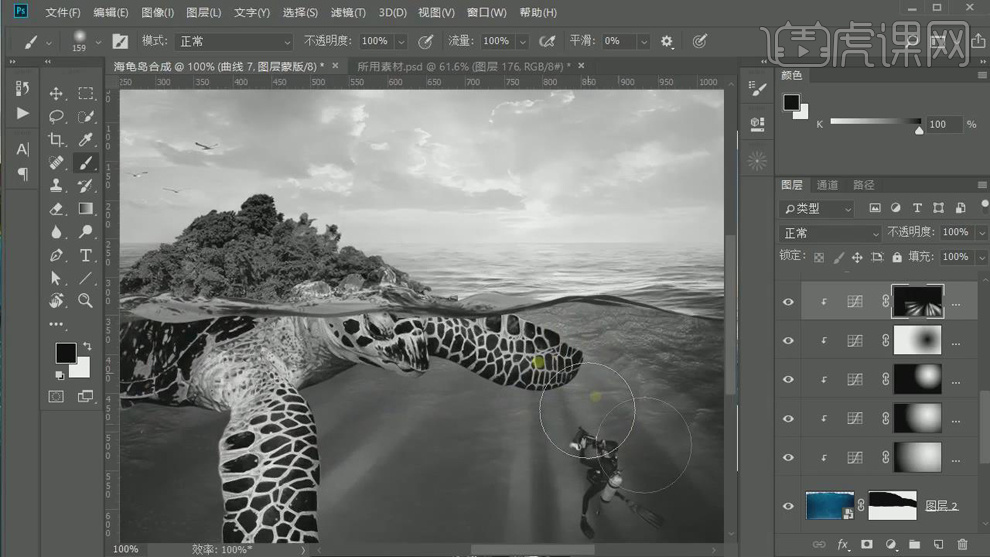Choose the Horizontal Type tool
Screen dimensions: 990x557
pyautogui.click(x=86, y=255)
